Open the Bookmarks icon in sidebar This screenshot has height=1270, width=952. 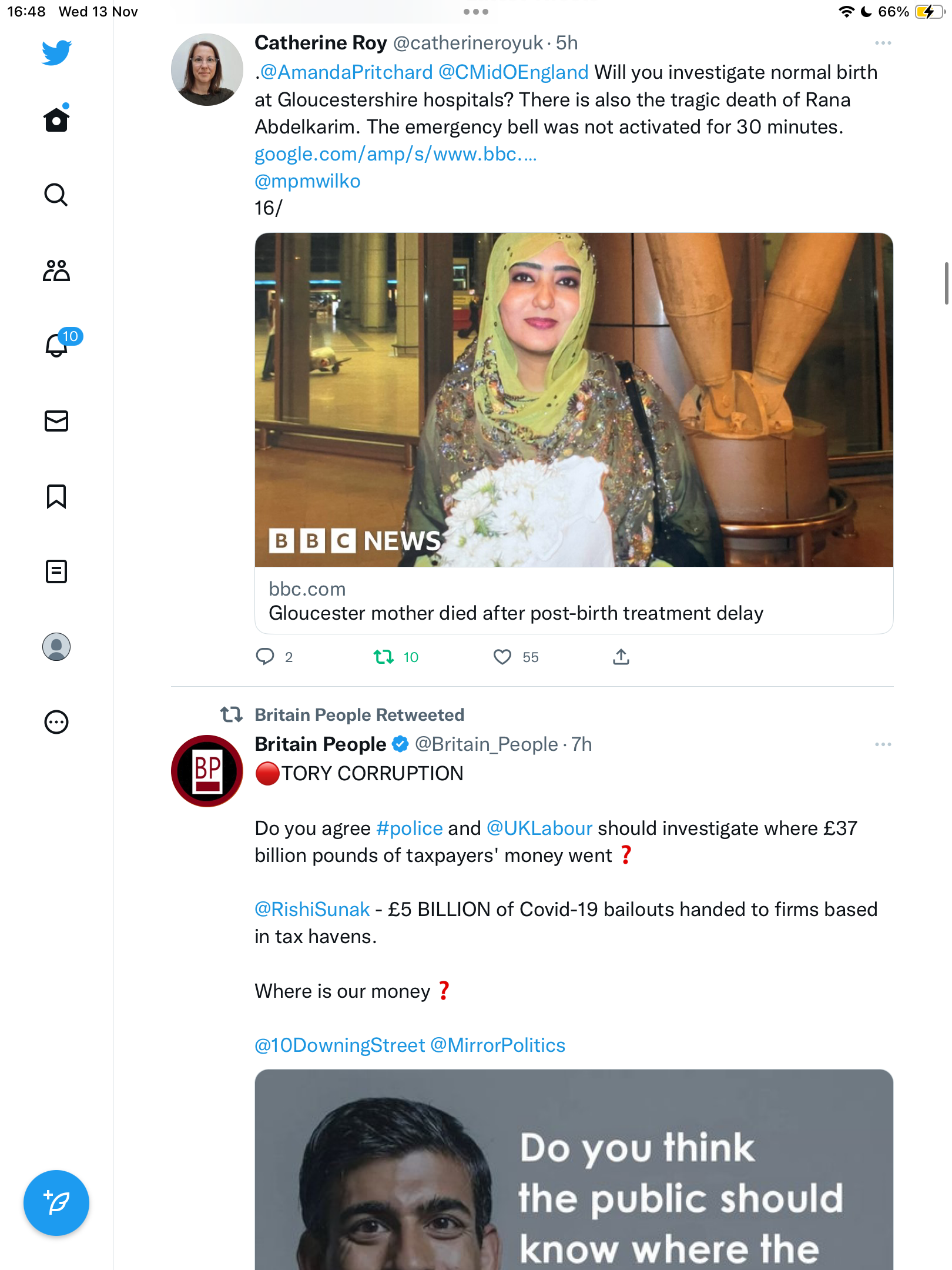[56, 496]
